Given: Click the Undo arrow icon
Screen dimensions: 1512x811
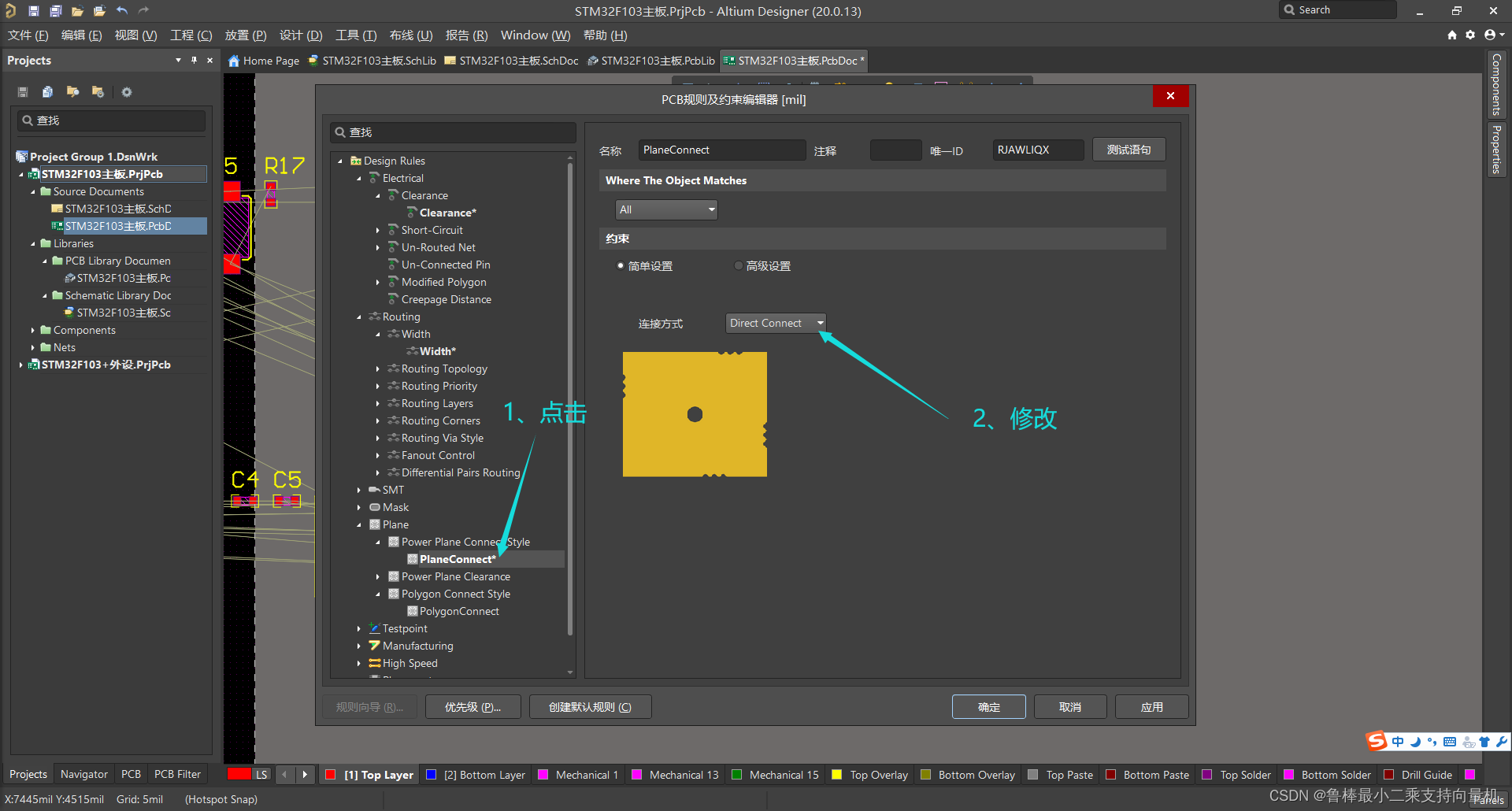Looking at the screenshot, I should [122, 11].
